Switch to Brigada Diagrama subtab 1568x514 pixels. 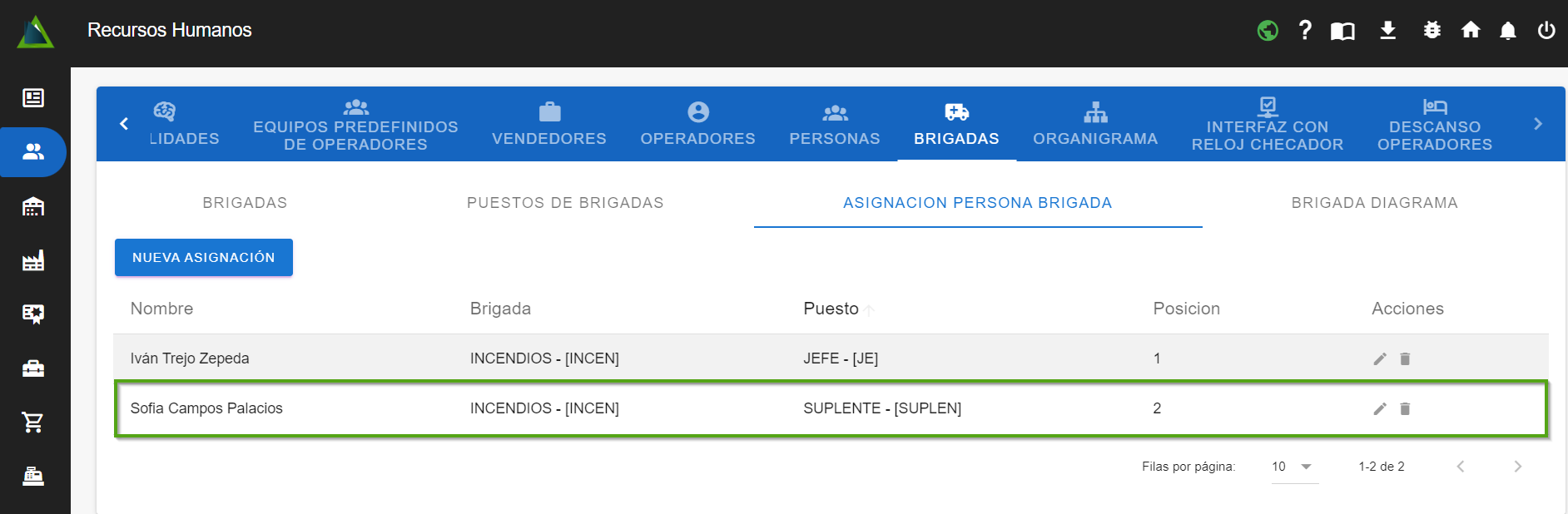1374,203
